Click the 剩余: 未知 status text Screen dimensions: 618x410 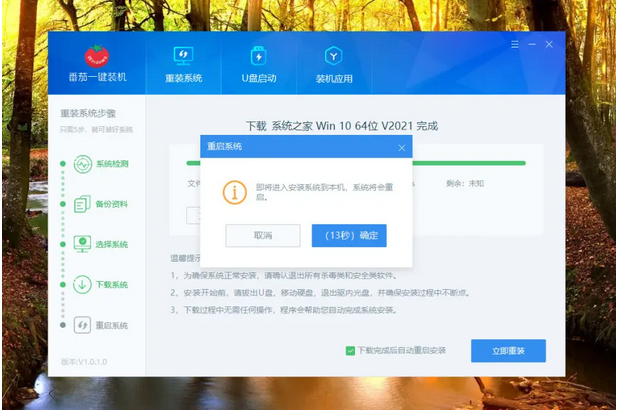[465, 183]
